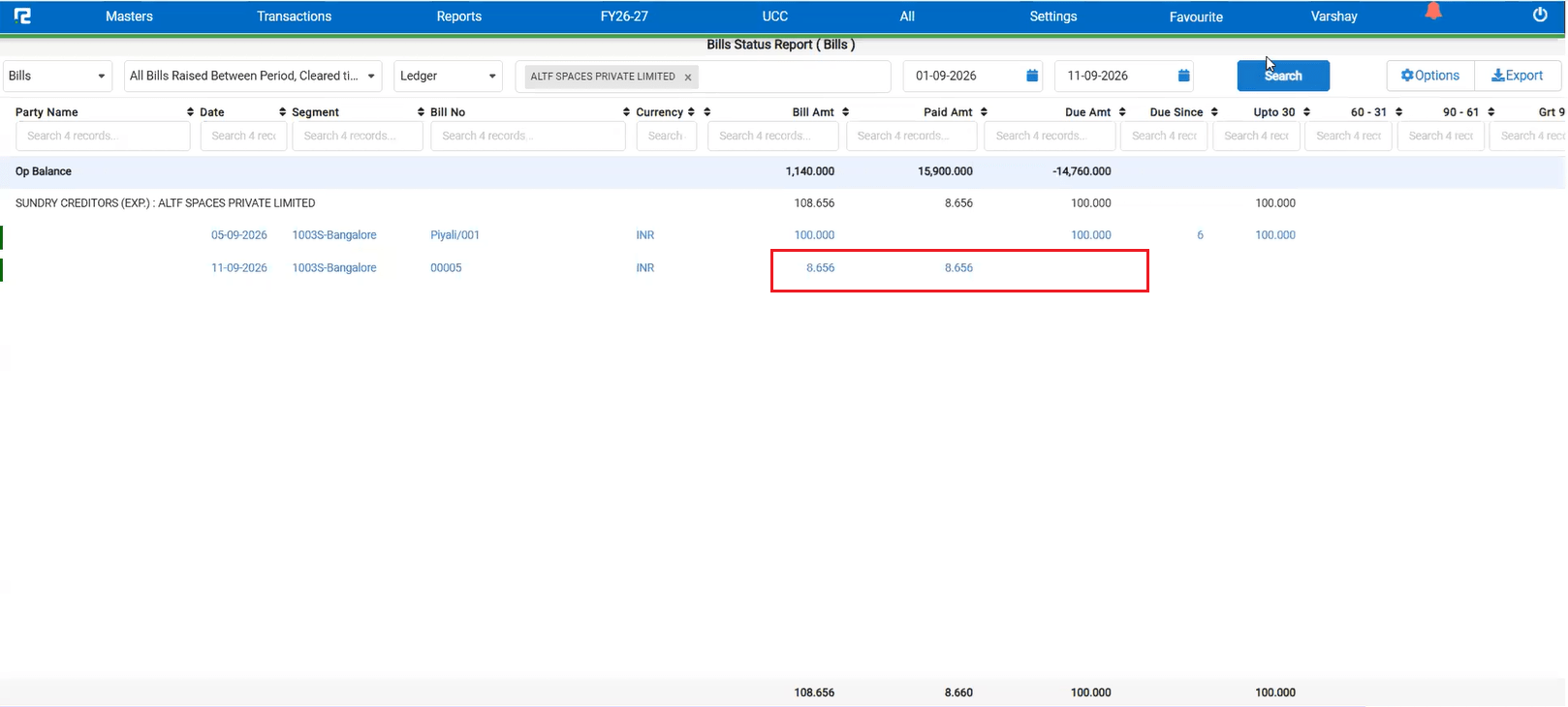Focus the Party Name search filter

pos(103,137)
